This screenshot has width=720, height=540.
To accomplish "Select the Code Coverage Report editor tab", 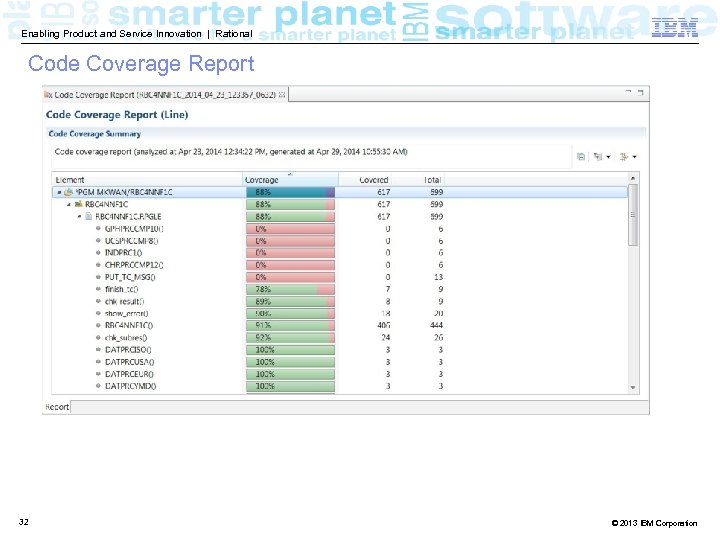I will [165, 95].
